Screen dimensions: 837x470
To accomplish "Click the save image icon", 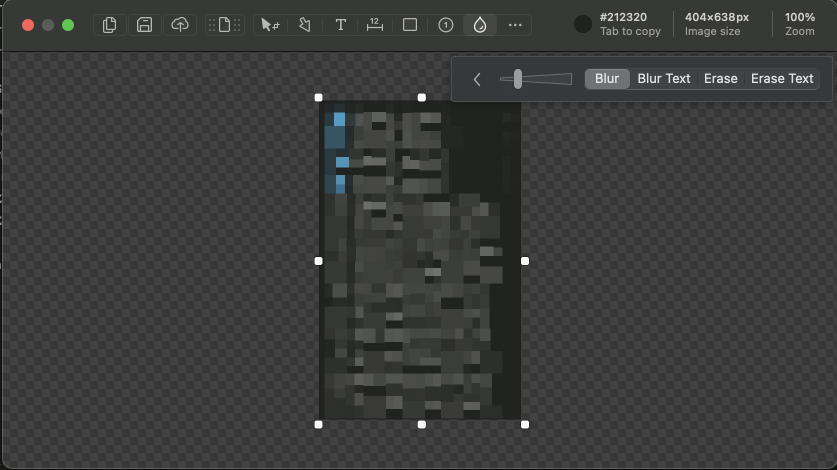I will [x=144, y=25].
